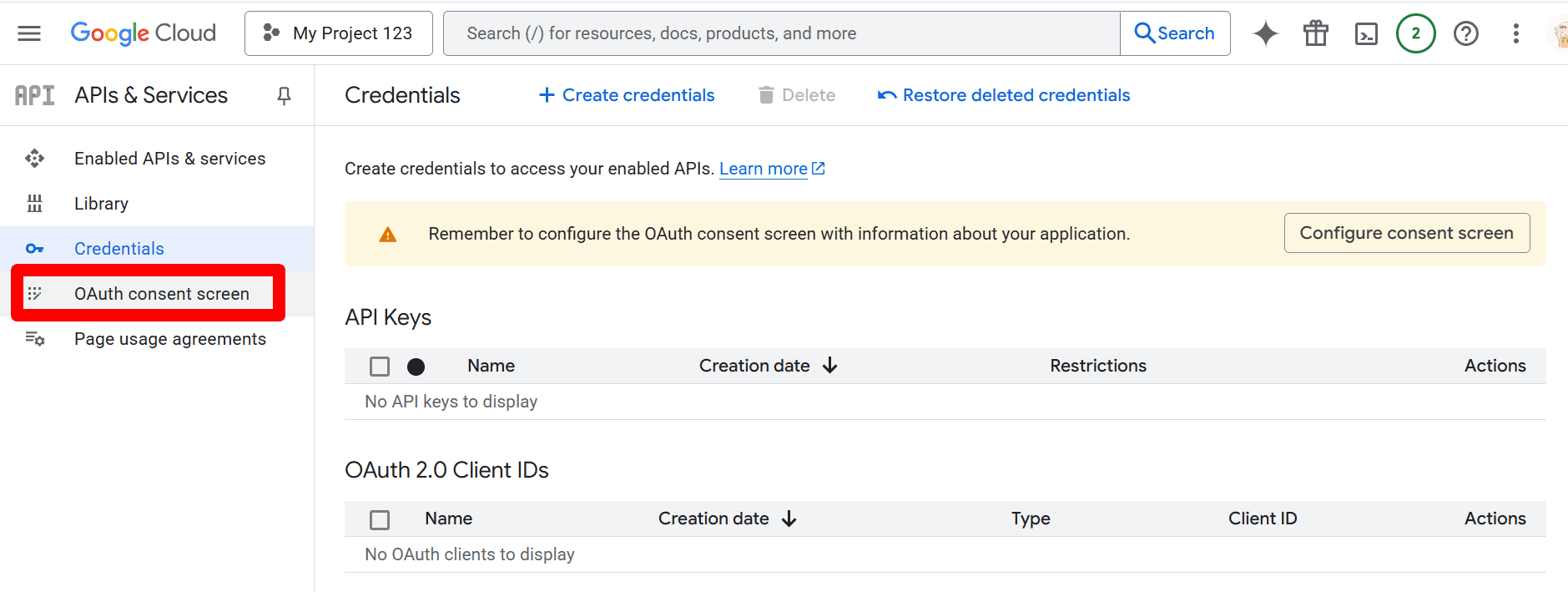Click the Client ID column header
Screen dimensions: 1568x592
[x=1263, y=519]
